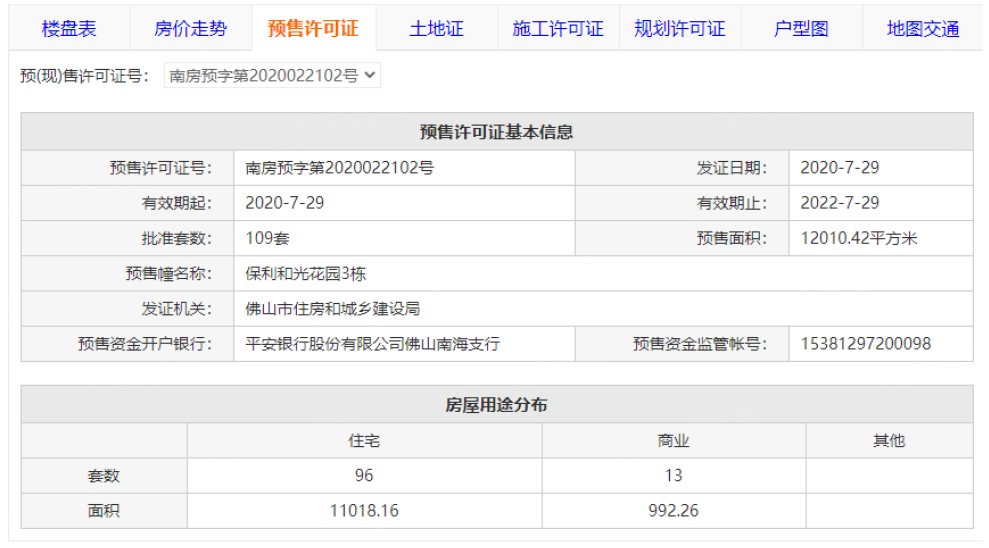The image size is (989, 548).
Task: Go to the 土地证 tab
Action: [x=436, y=28]
